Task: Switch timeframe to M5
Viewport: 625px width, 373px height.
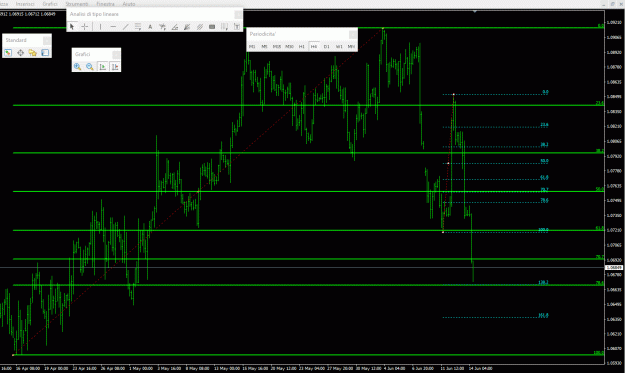Action: pos(264,47)
